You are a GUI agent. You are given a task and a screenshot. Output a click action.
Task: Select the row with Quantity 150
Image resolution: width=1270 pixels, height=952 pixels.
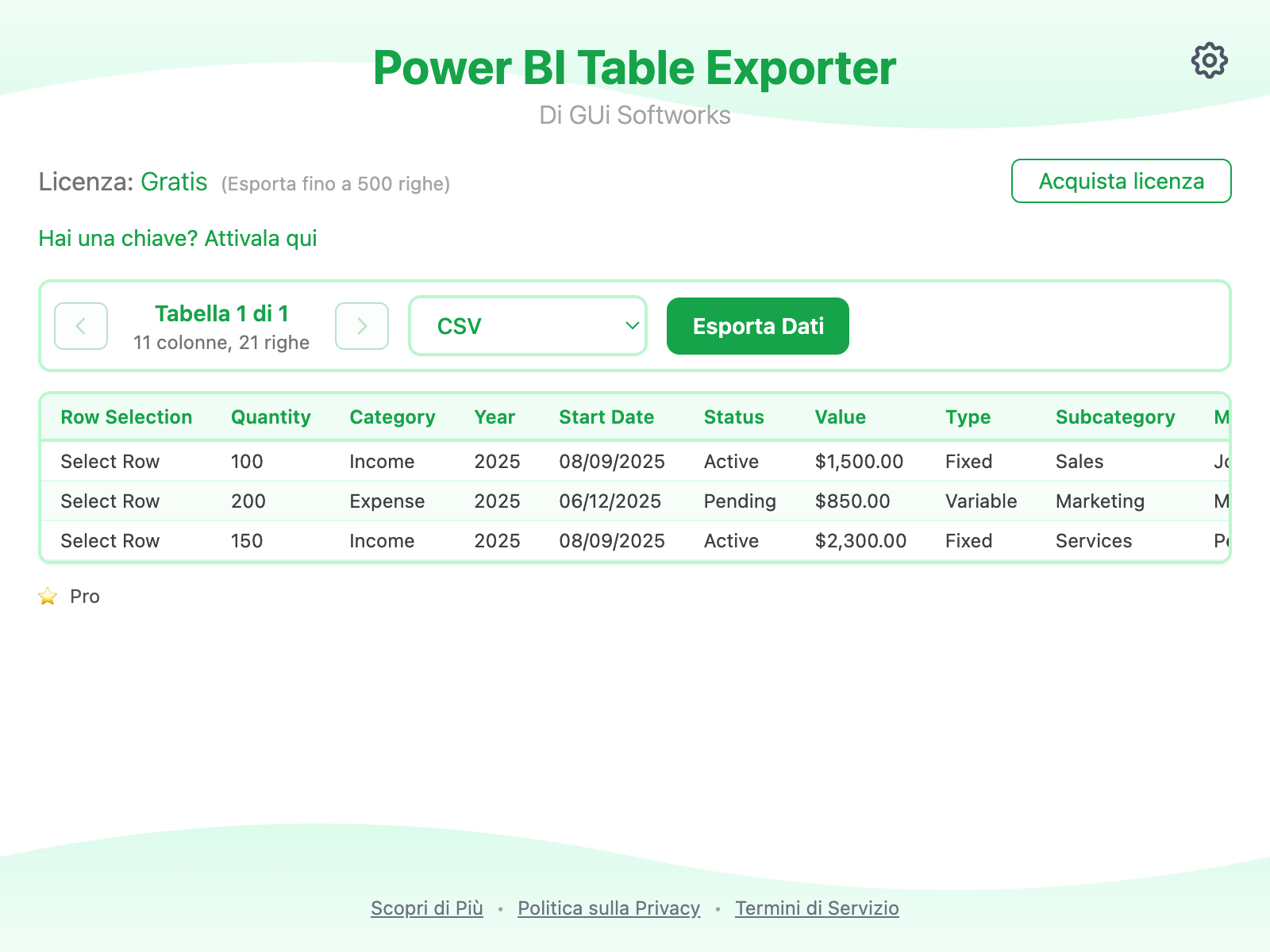click(x=110, y=541)
